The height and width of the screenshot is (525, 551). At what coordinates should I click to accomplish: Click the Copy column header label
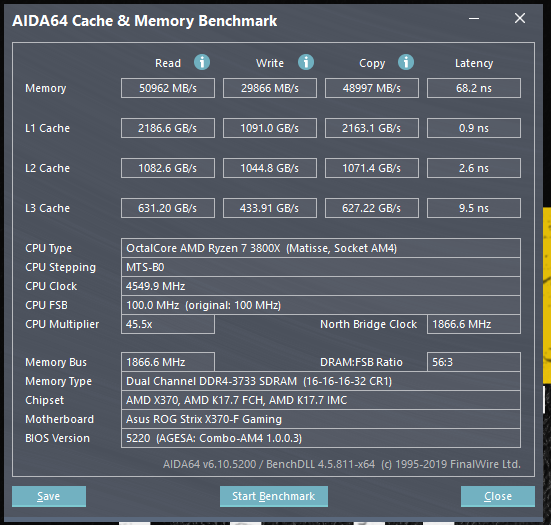pyautogui.click(x=372, y=63)
